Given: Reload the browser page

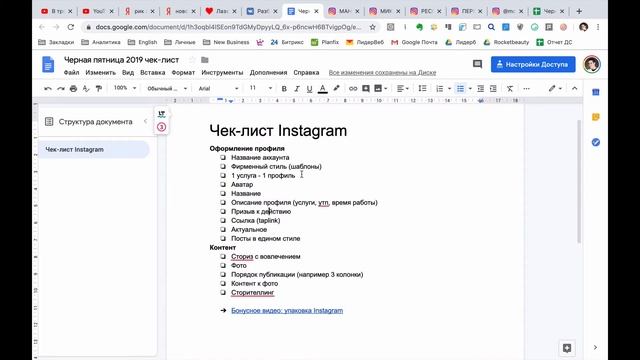Looking at the screenshot, I should pyautogui.click(x=71, y=27).
